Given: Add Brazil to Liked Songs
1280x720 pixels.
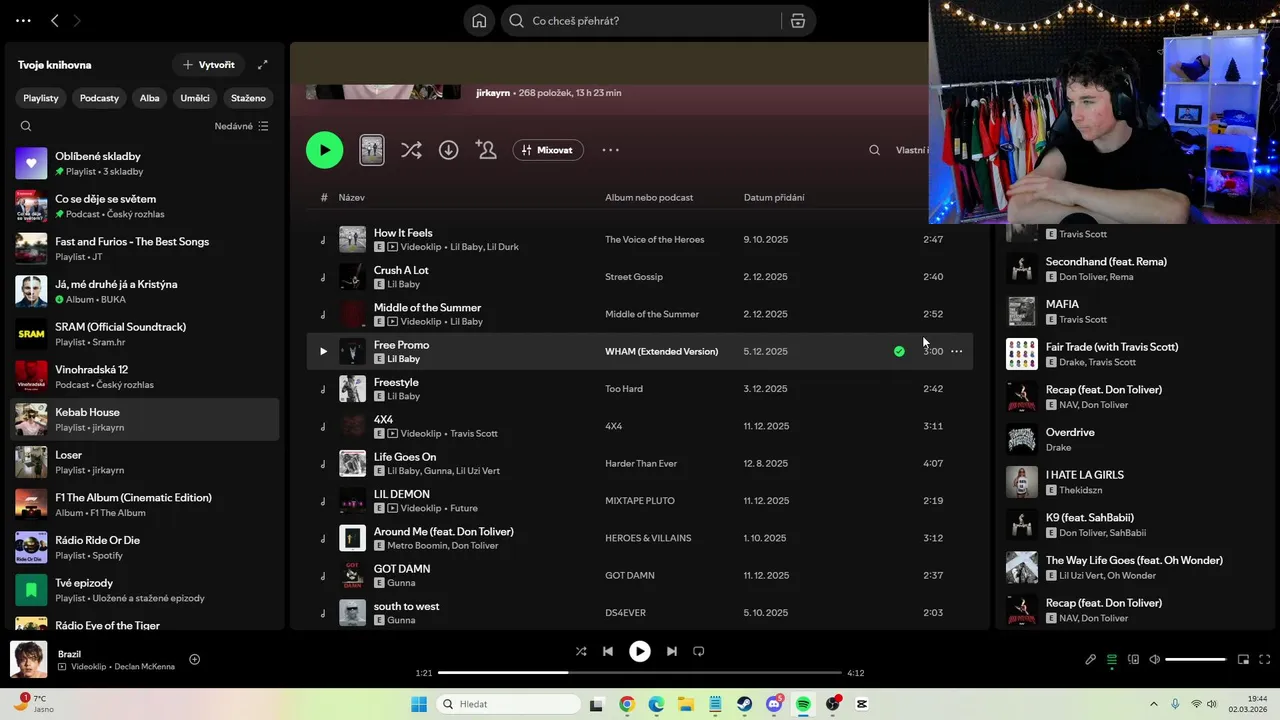Looking at the screenshot, I should [x=195, y=659].
